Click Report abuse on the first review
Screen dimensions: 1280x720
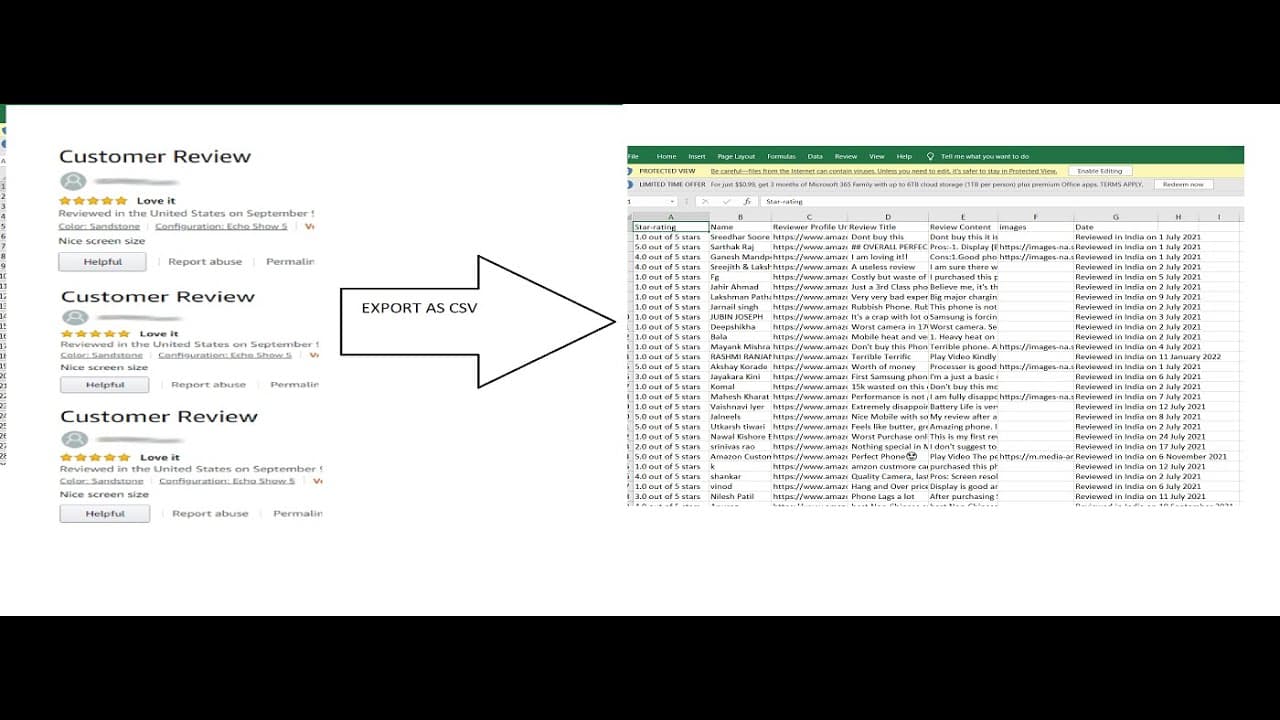(x=205, y=262)
